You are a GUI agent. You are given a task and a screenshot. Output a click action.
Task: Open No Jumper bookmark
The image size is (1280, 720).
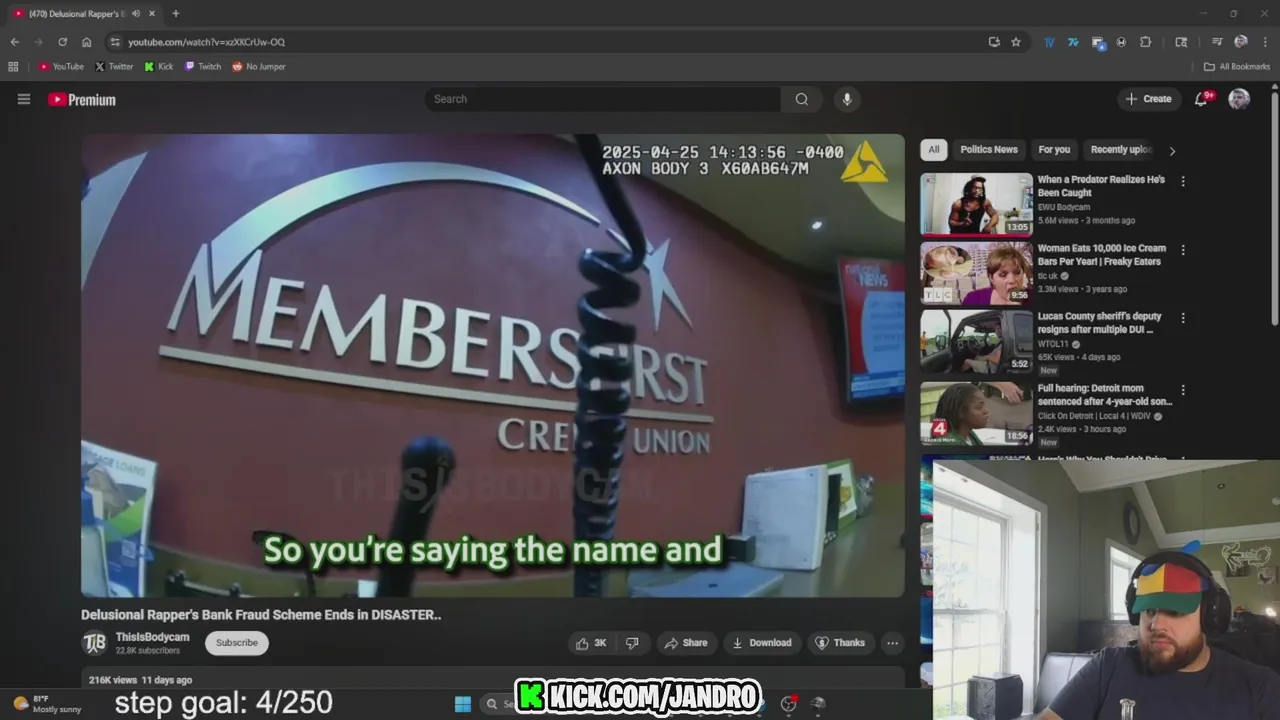(x=259, y=67)
